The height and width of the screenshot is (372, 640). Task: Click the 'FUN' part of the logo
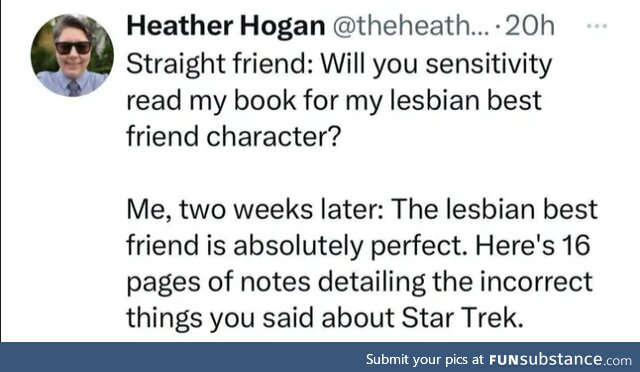pyautogui.click(x=504, y=360)
